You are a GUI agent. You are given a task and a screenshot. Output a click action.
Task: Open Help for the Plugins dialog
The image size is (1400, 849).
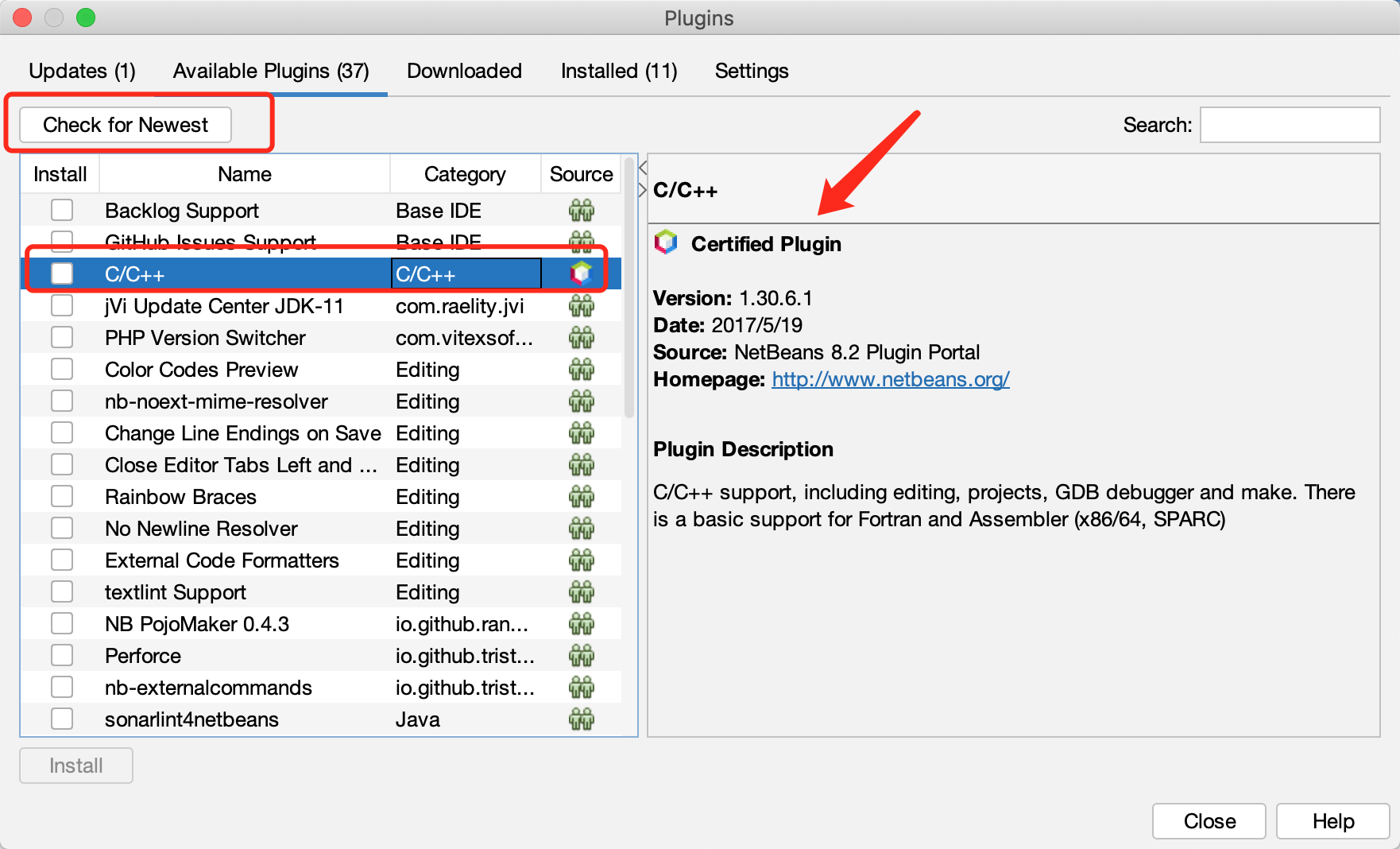1333,821
